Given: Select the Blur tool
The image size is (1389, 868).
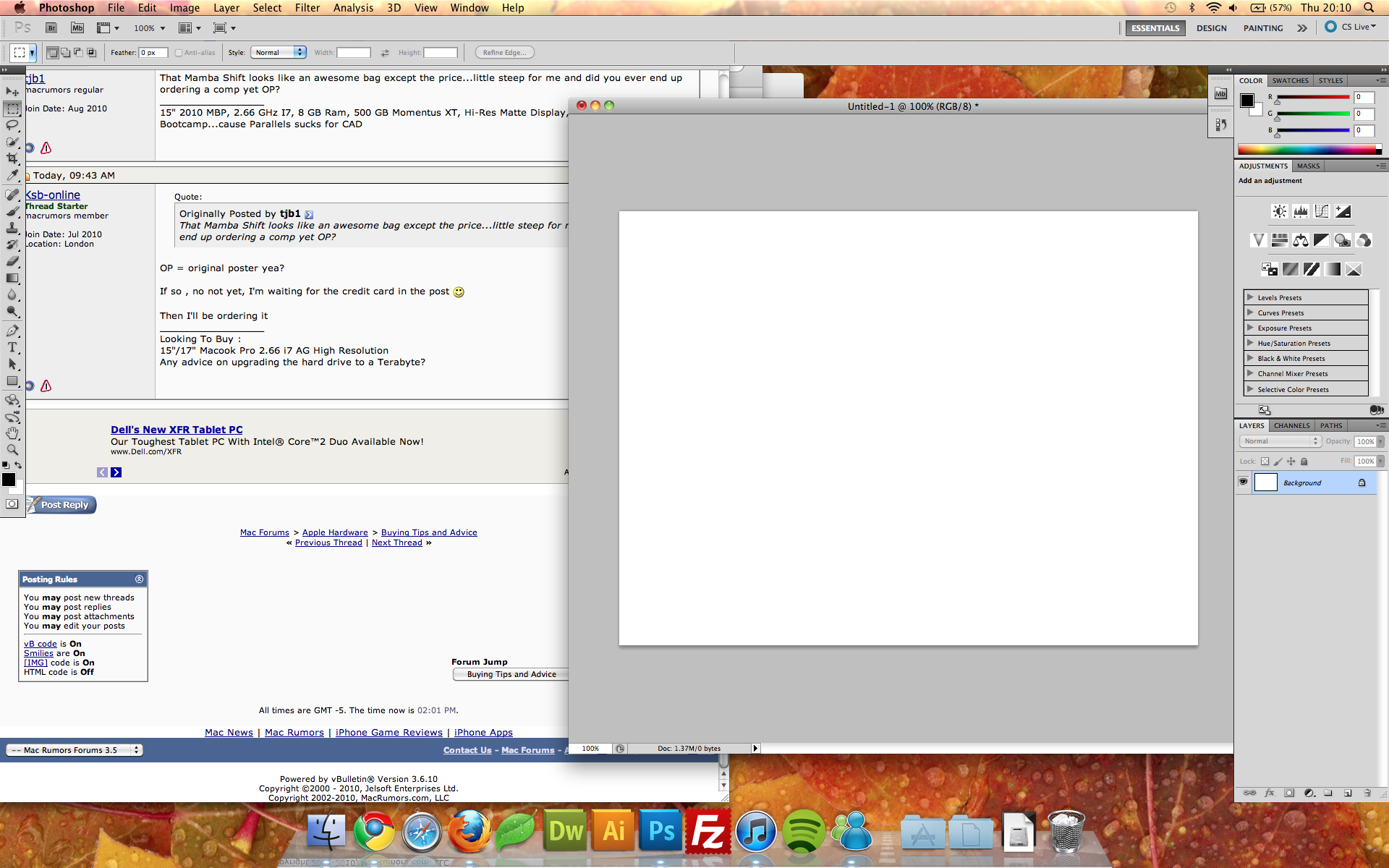Looking at the screenshot, I should (12, 294).
